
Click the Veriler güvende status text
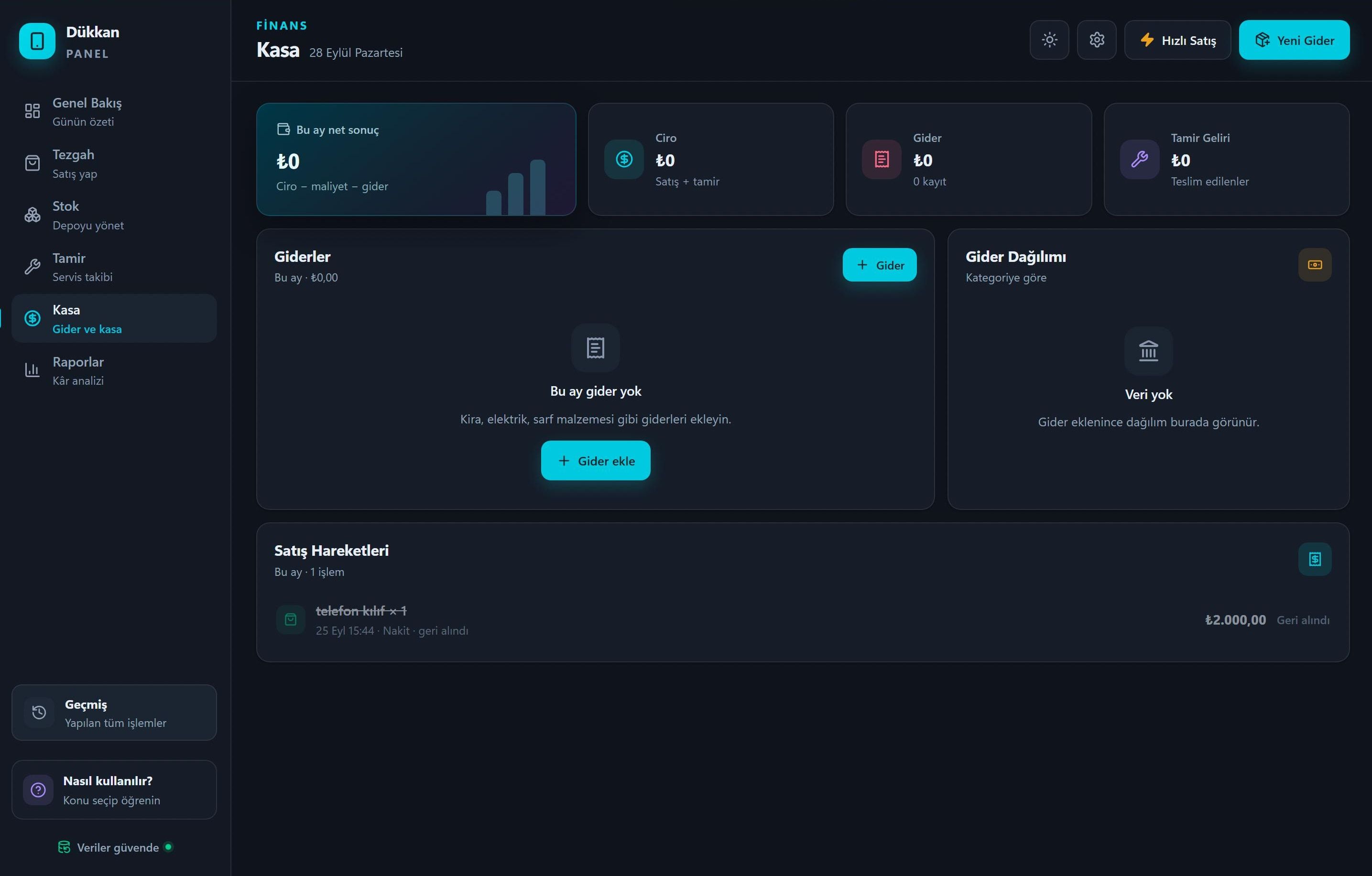(x=118, y=847)
